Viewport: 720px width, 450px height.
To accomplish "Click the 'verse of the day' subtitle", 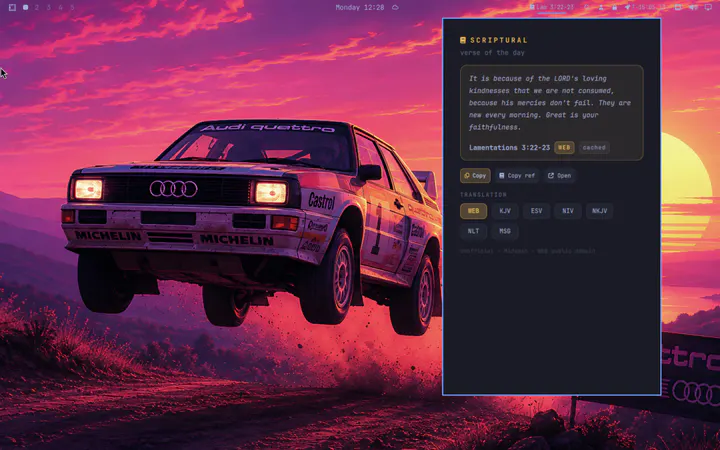I will click(492, 53).
